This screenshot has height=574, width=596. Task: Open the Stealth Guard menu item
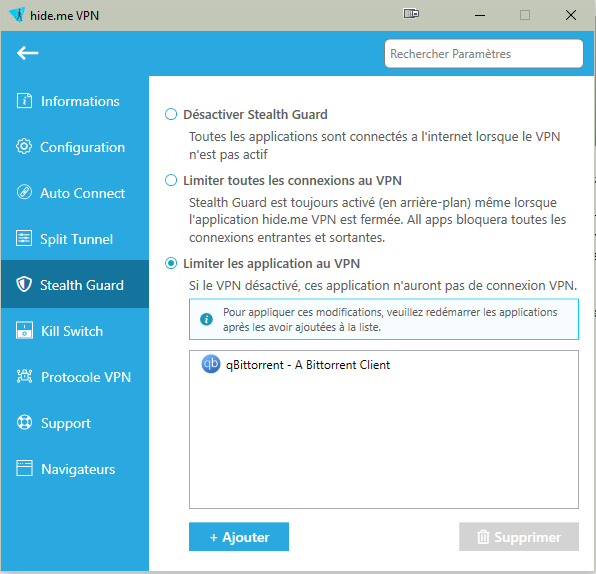coord(75,284)
